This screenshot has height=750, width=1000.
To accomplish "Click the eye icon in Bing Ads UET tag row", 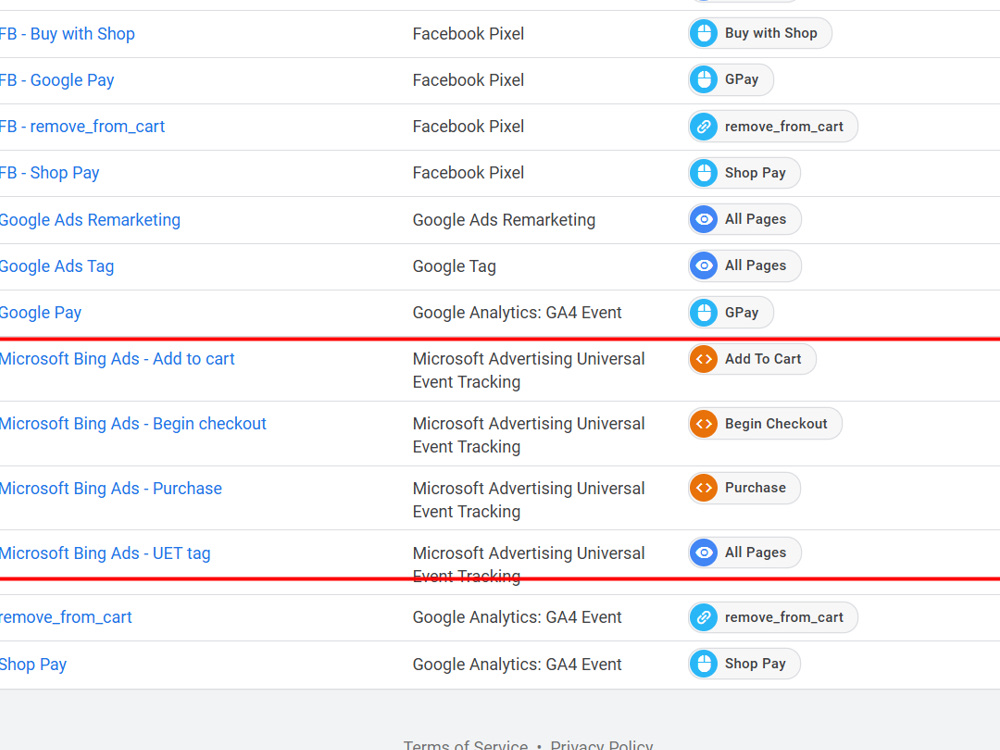I will pos(704,552).
